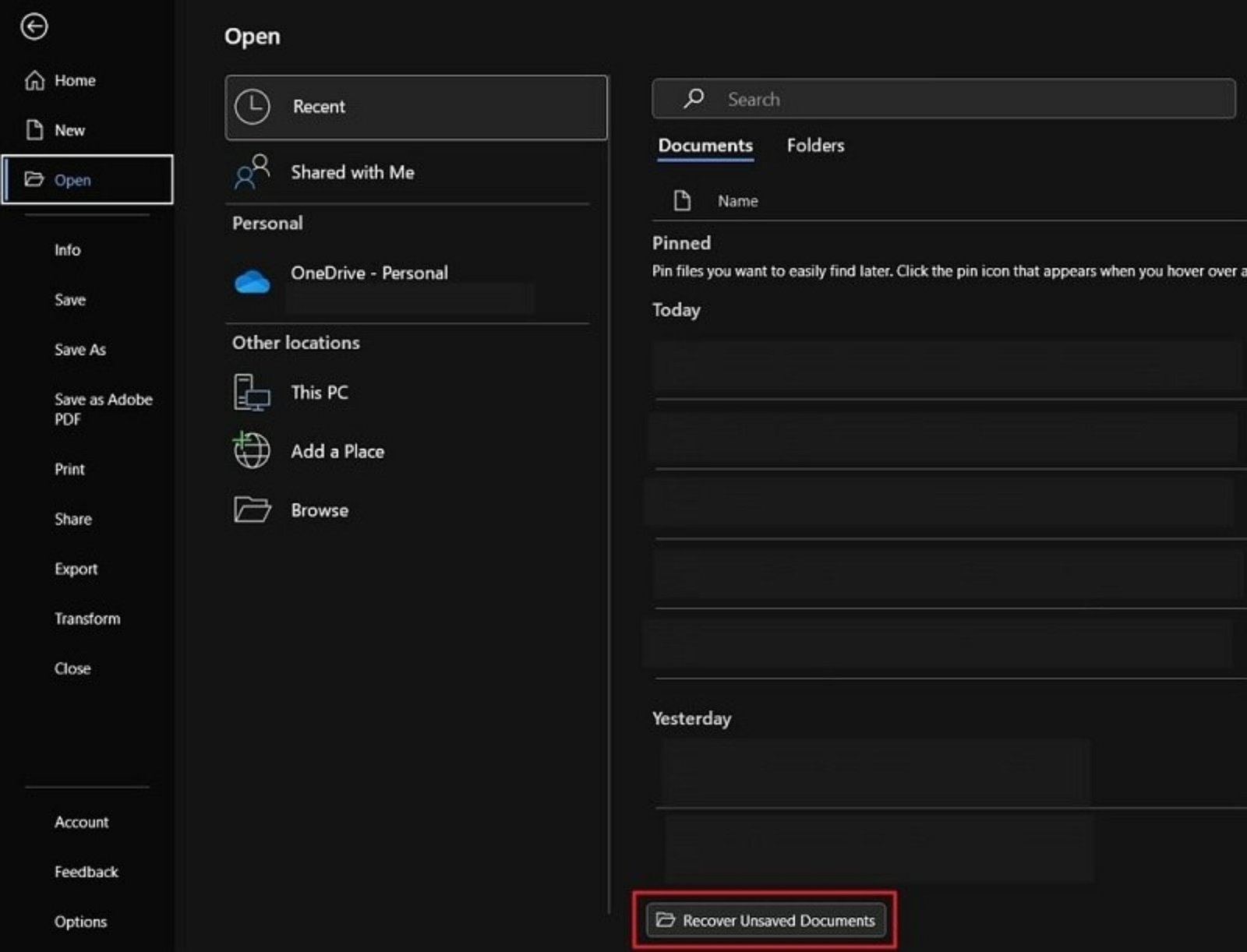Click the Account link

point(81,822)
